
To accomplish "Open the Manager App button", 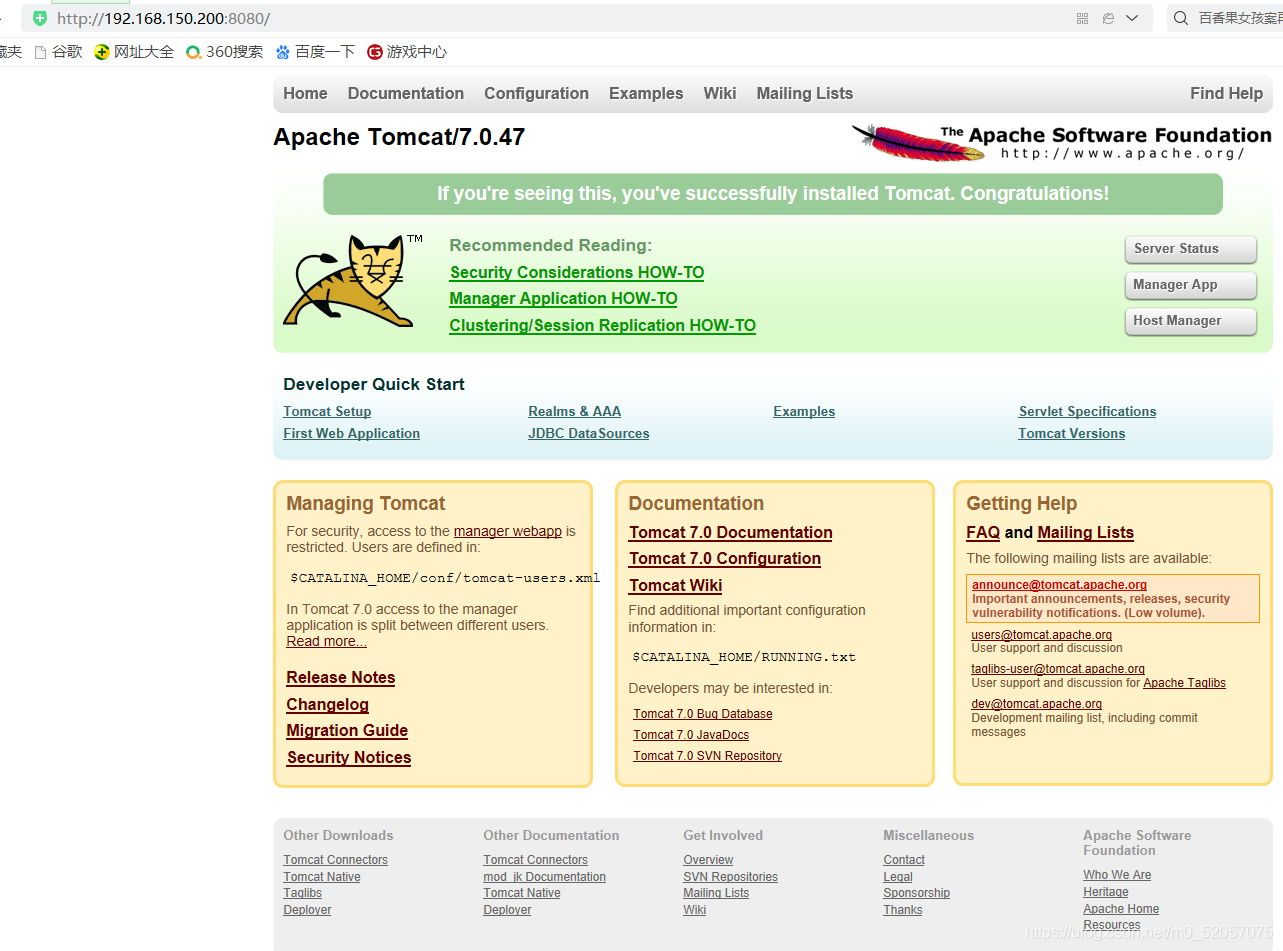I will point(1190,285).
